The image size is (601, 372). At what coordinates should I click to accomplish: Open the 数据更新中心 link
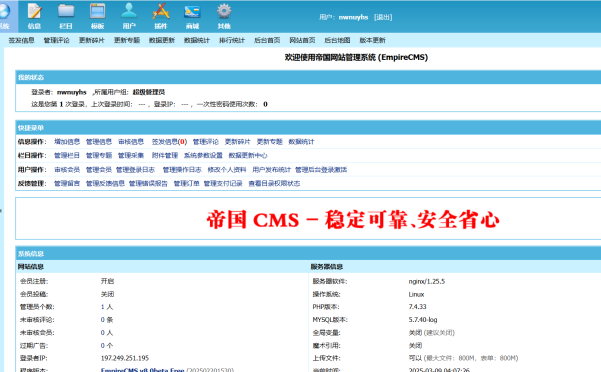(248, 156)
